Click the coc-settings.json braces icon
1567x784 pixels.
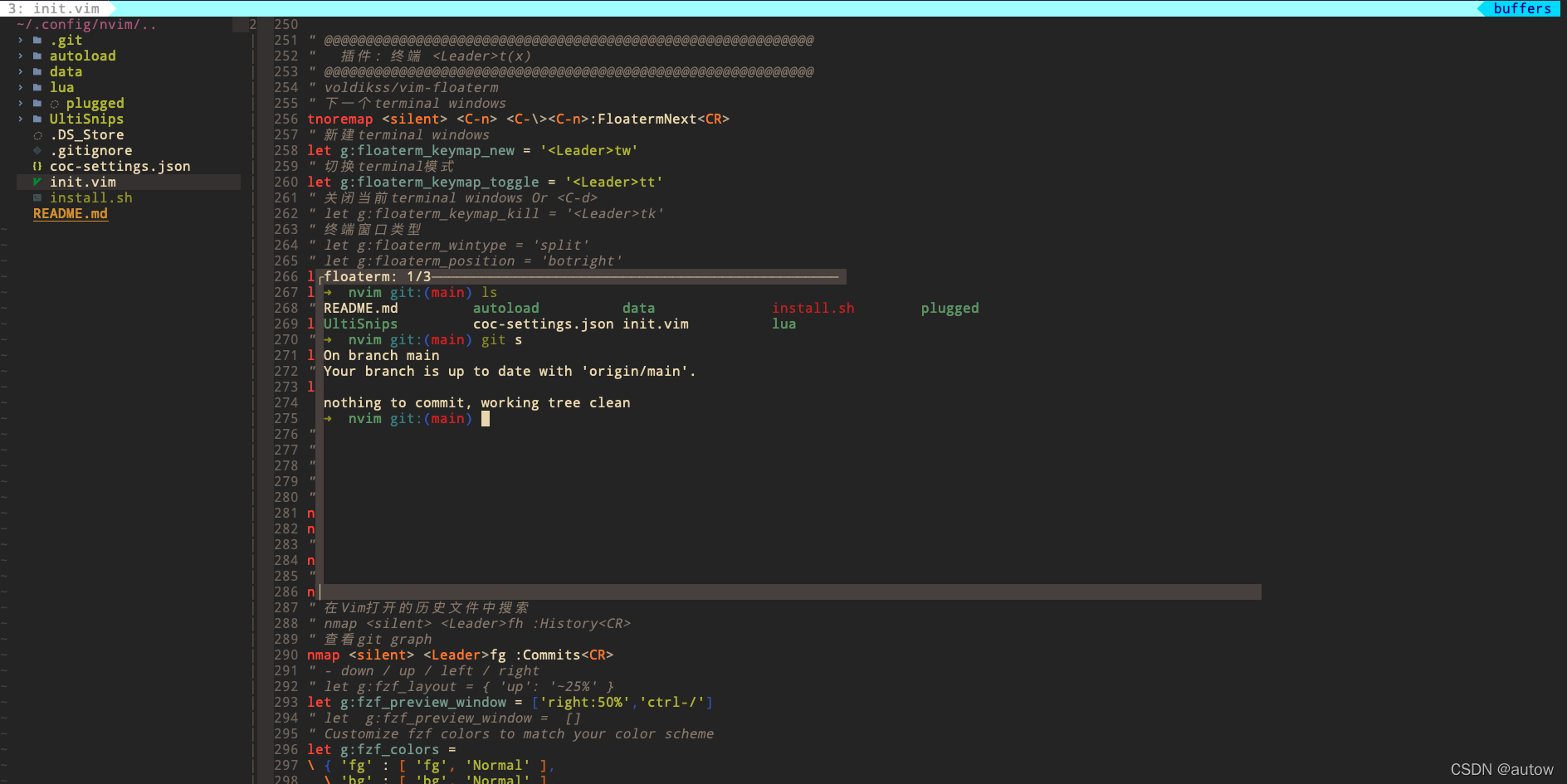37,167
